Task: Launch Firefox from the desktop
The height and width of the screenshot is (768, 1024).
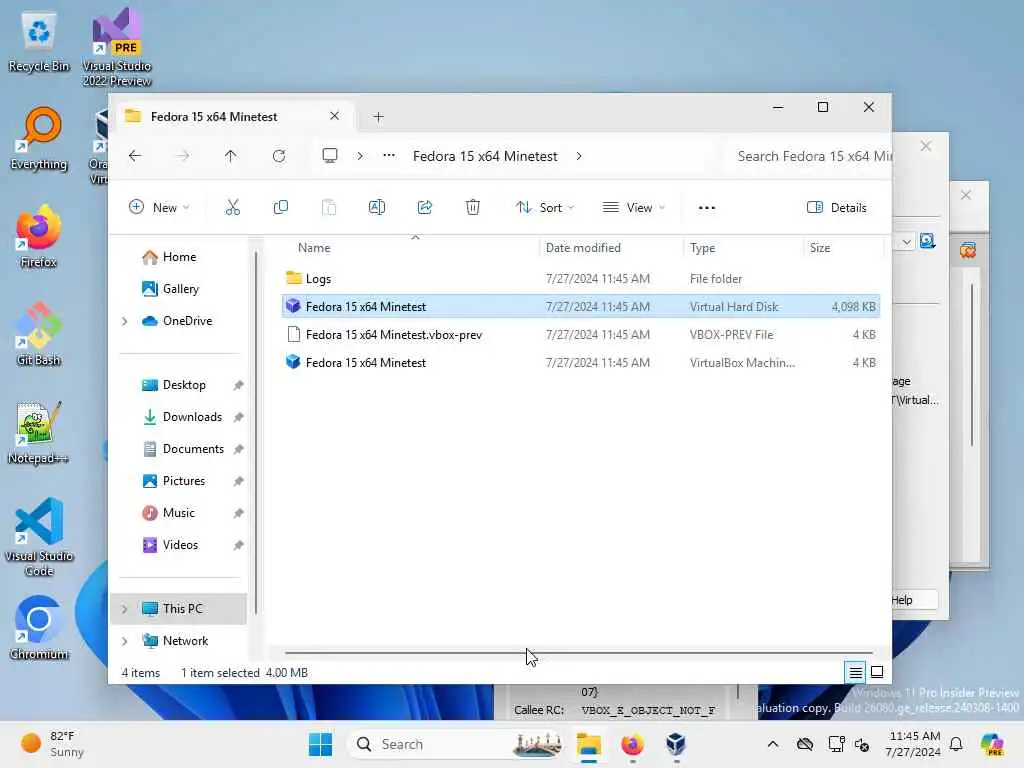Action: point(39,236)
